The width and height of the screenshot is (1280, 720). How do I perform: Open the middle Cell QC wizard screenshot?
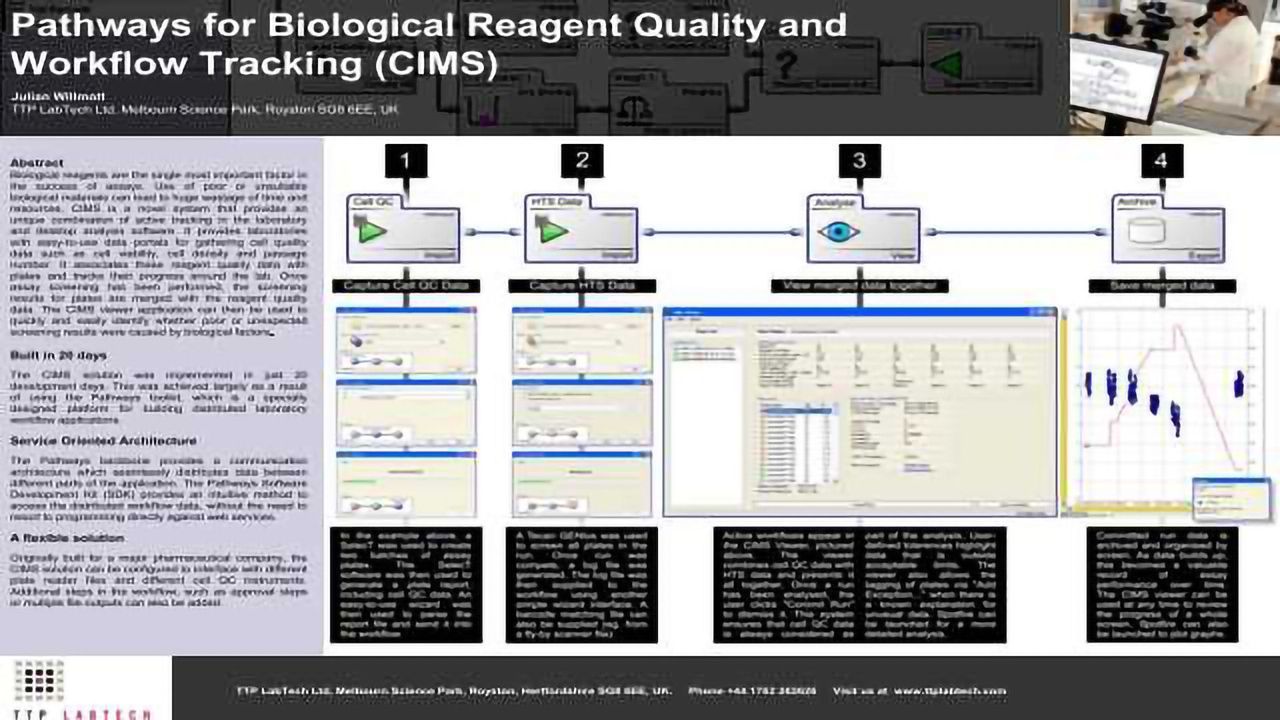406,412
